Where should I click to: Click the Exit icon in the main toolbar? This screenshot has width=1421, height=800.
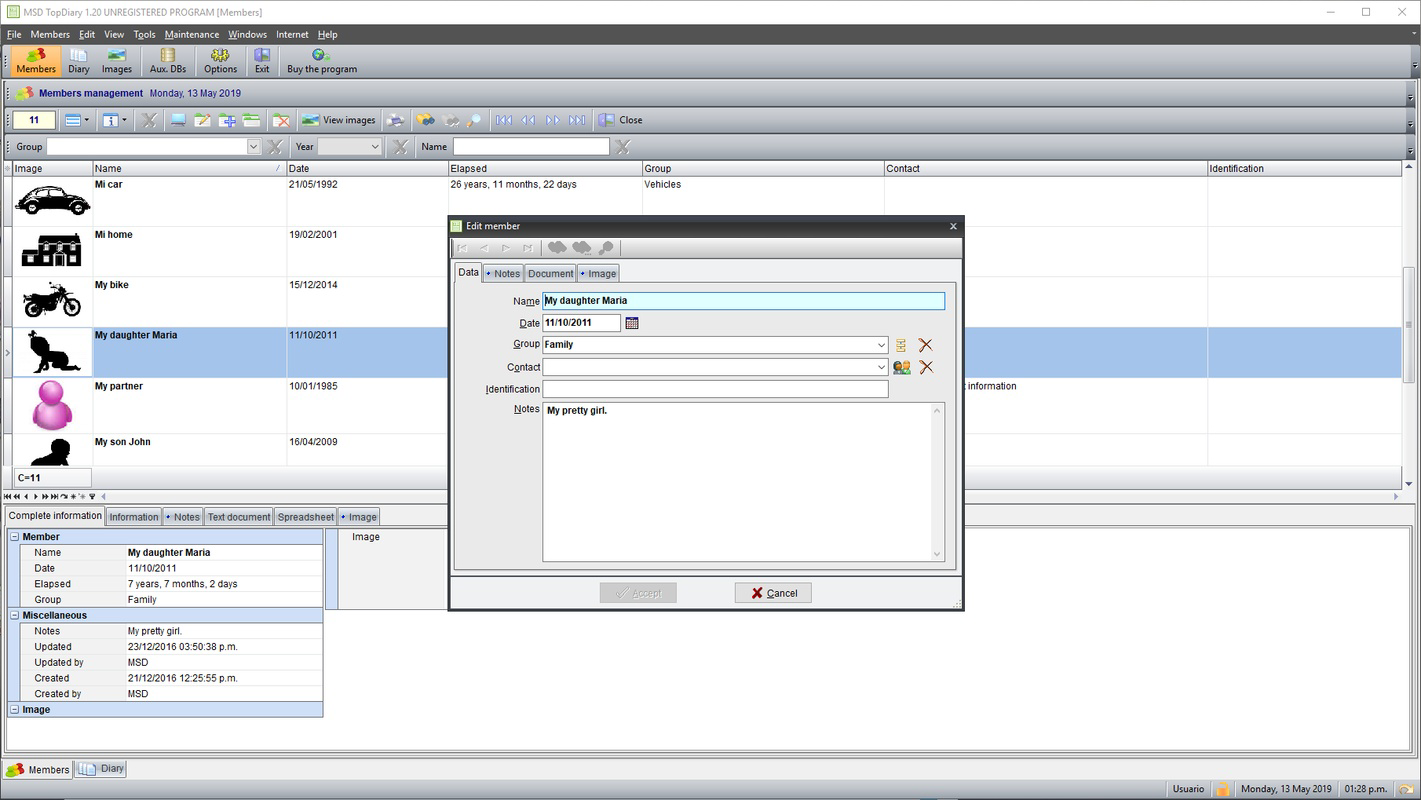point(262,61)
